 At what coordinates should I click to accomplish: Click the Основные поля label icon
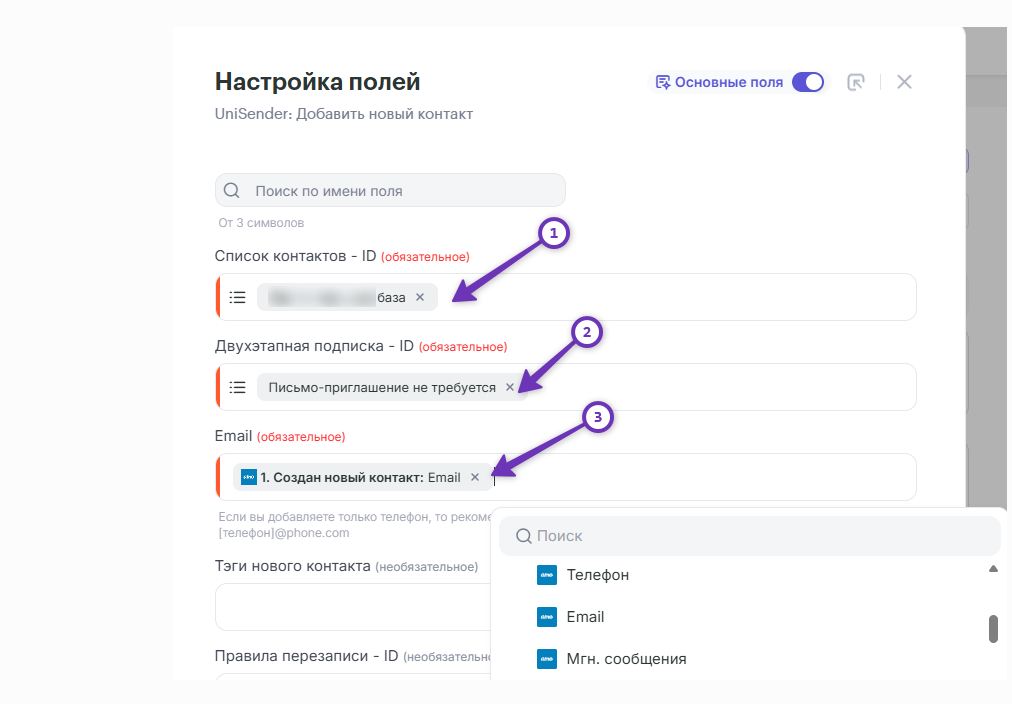pos(663,82)
